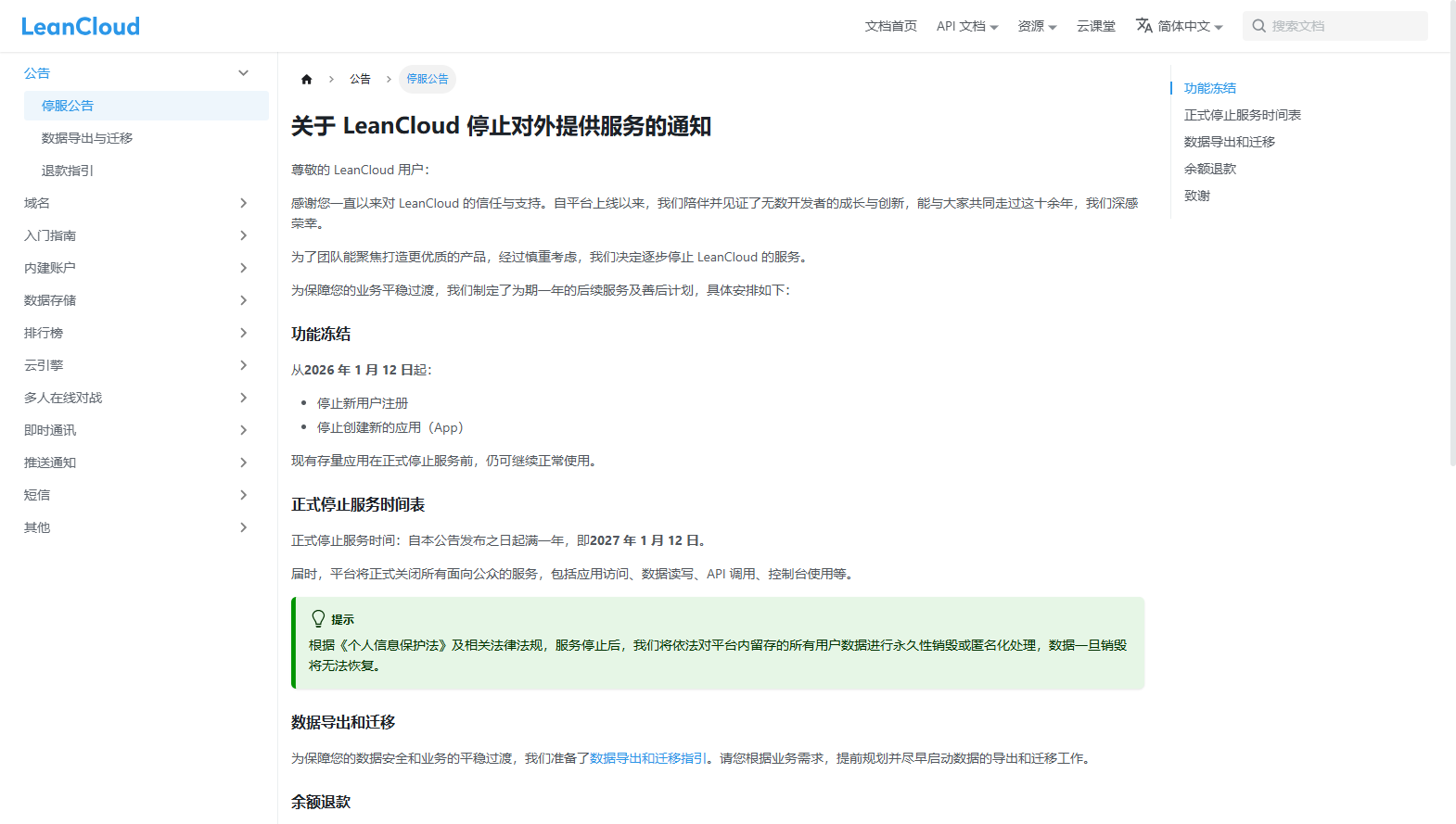This screenshot has width=1456, height=824.
Task: Expand the 域名 sidebar category
Action: click(243, 203)
